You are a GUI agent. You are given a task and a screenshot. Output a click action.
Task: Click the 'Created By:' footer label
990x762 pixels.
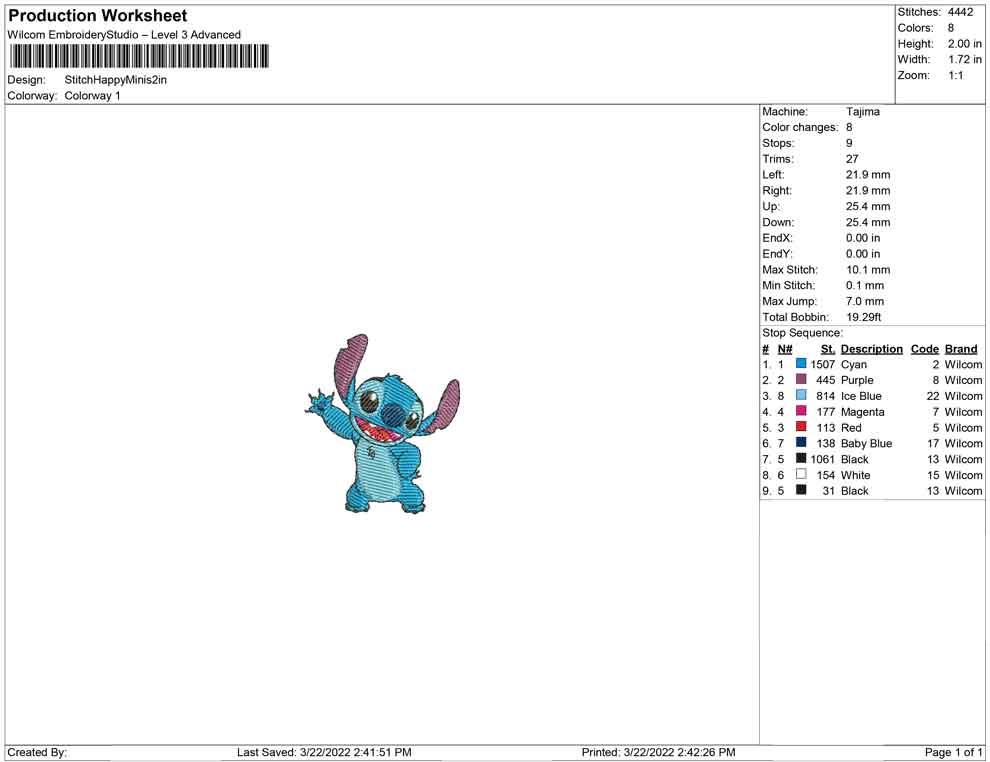click(37, 752)
